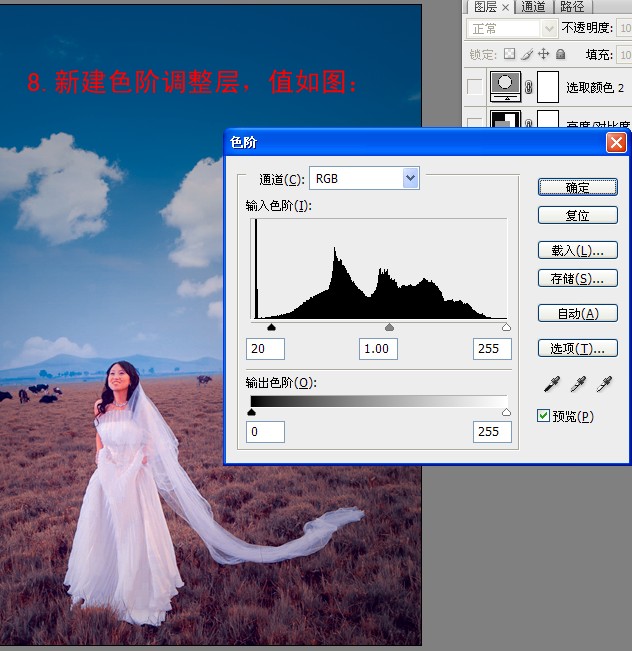Grab the output white level slider
The width and height of the screenshot is (632, 651).
point(506,412)
